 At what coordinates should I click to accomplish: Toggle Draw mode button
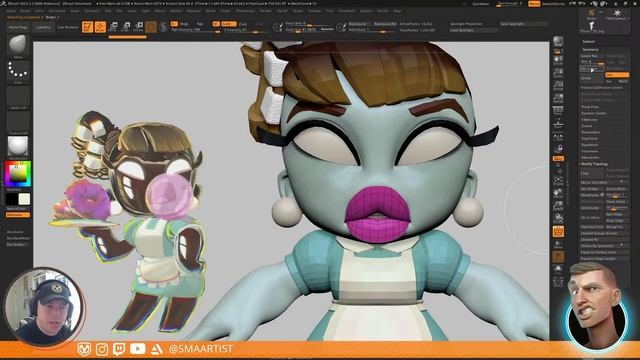[x=100, y=27]
